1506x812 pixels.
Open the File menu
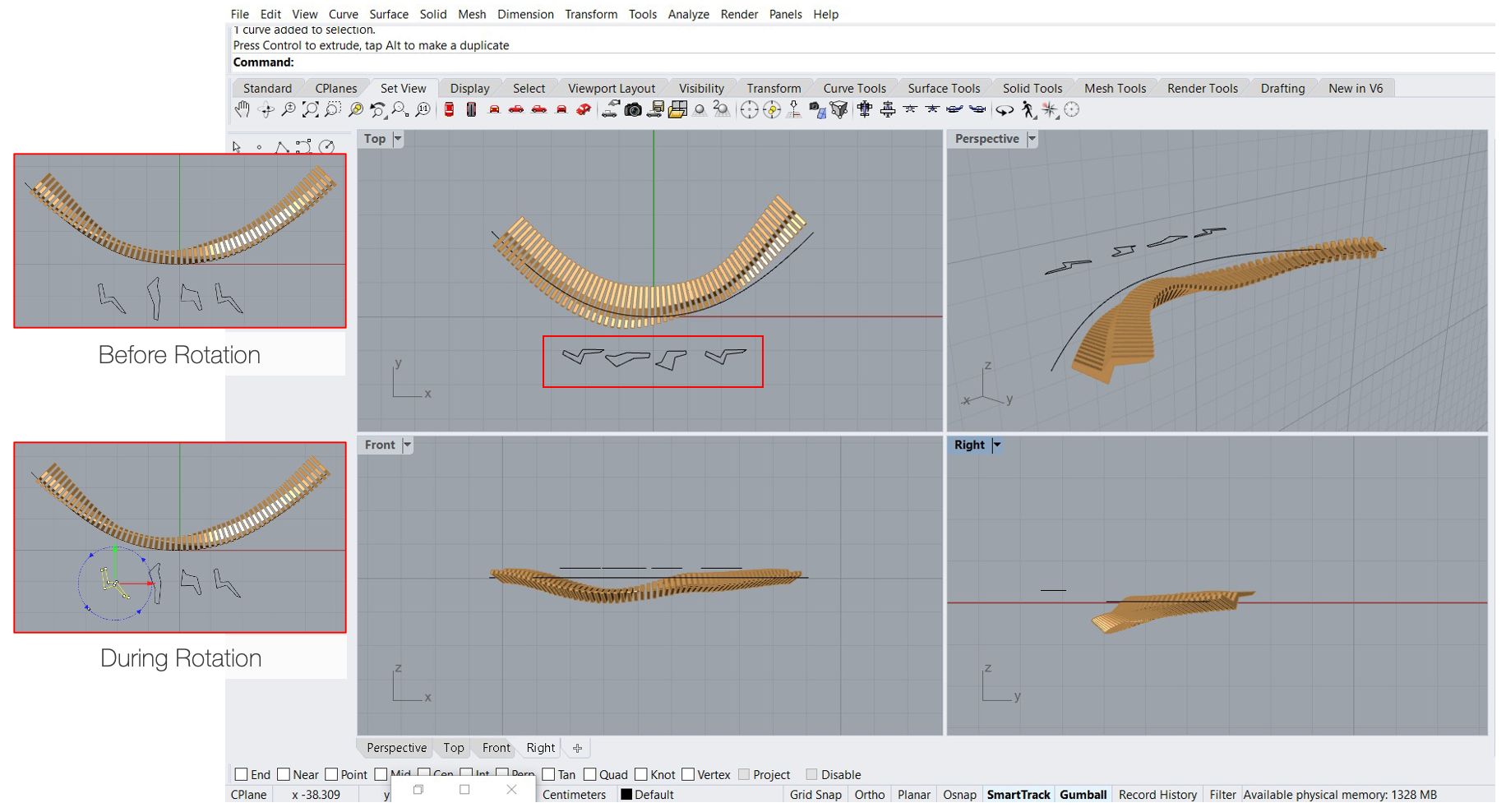(x=239, y=14)
